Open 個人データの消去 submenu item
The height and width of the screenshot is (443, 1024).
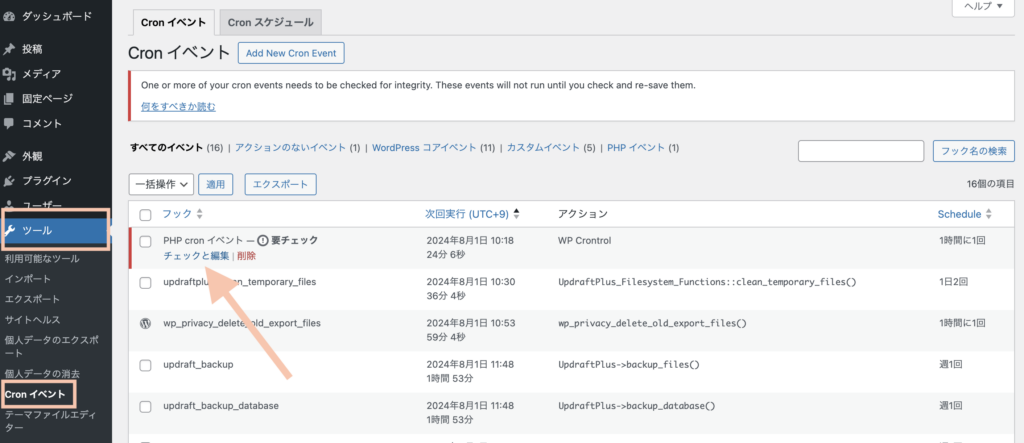tap(42, 374)
